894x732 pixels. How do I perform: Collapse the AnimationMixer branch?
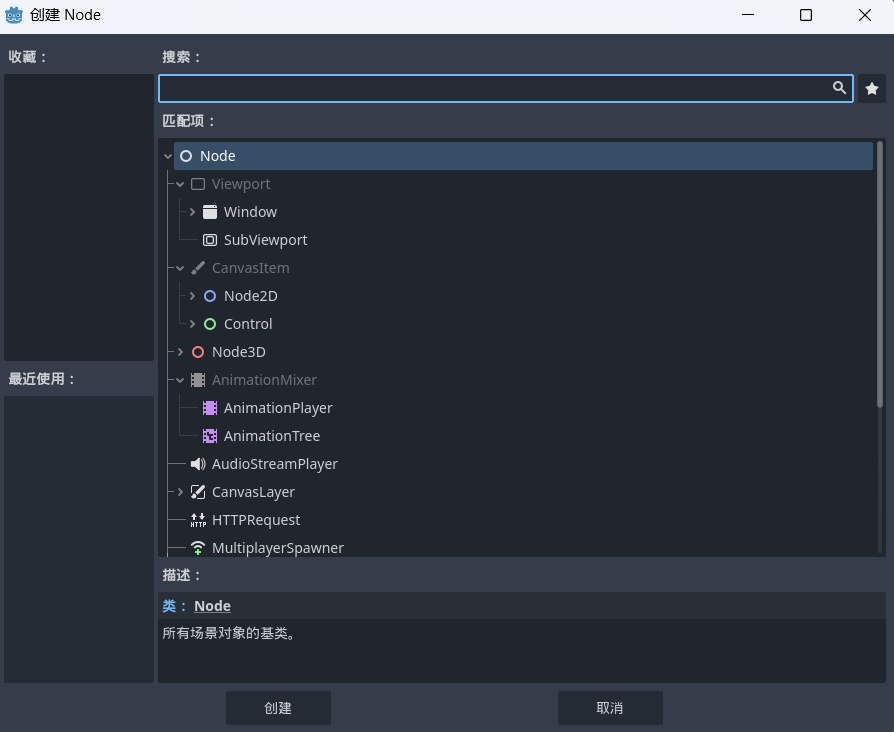pos(180,380)
